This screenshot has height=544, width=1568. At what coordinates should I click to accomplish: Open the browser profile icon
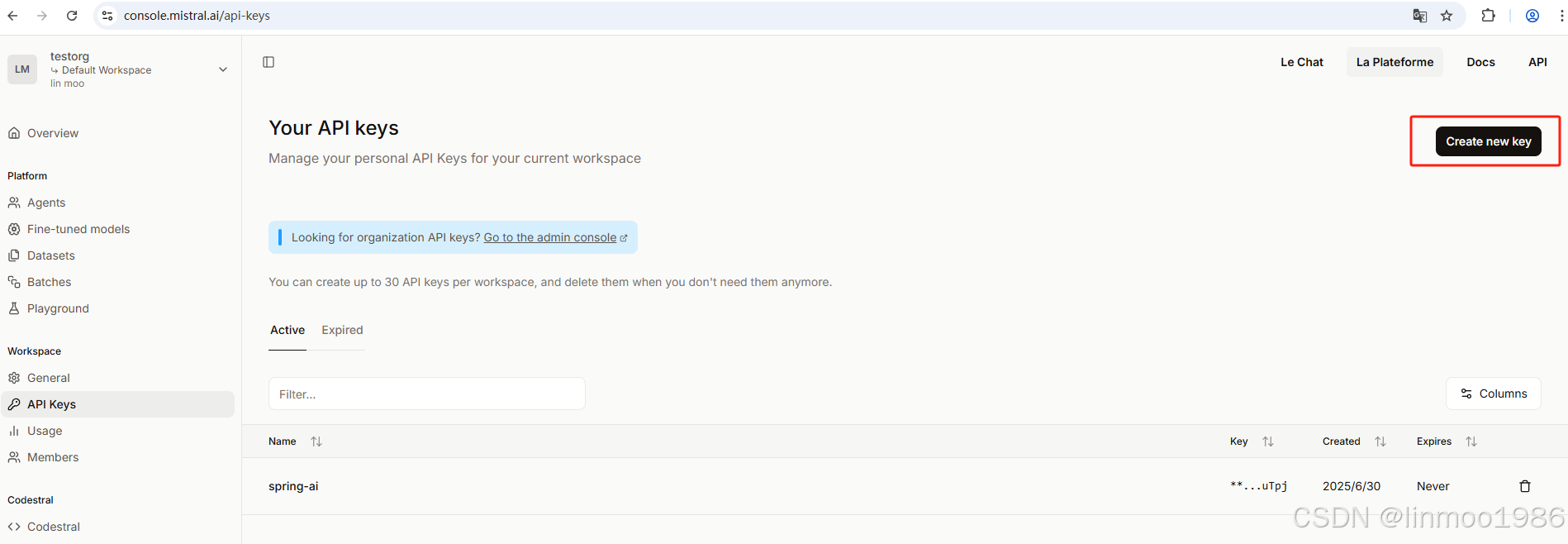tap(1532, 16)
